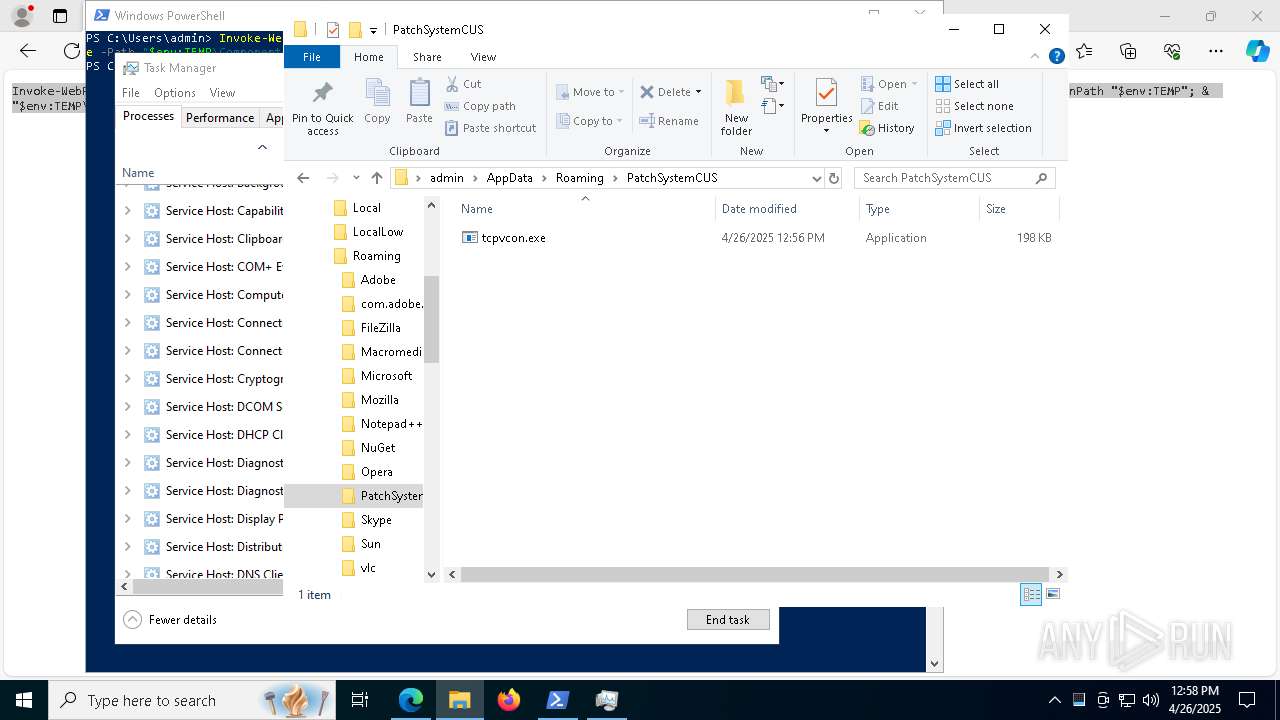Switch to large icons view button
The height and width of the screenshot is (720, 1280).
(x=1052, y=594)
